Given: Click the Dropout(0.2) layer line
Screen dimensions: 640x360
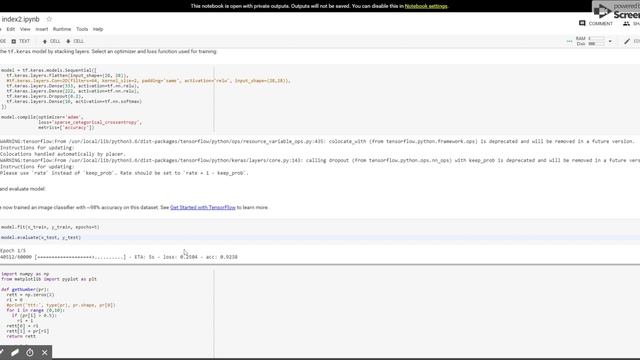Looking at the screenshot, I should point(44,96).
